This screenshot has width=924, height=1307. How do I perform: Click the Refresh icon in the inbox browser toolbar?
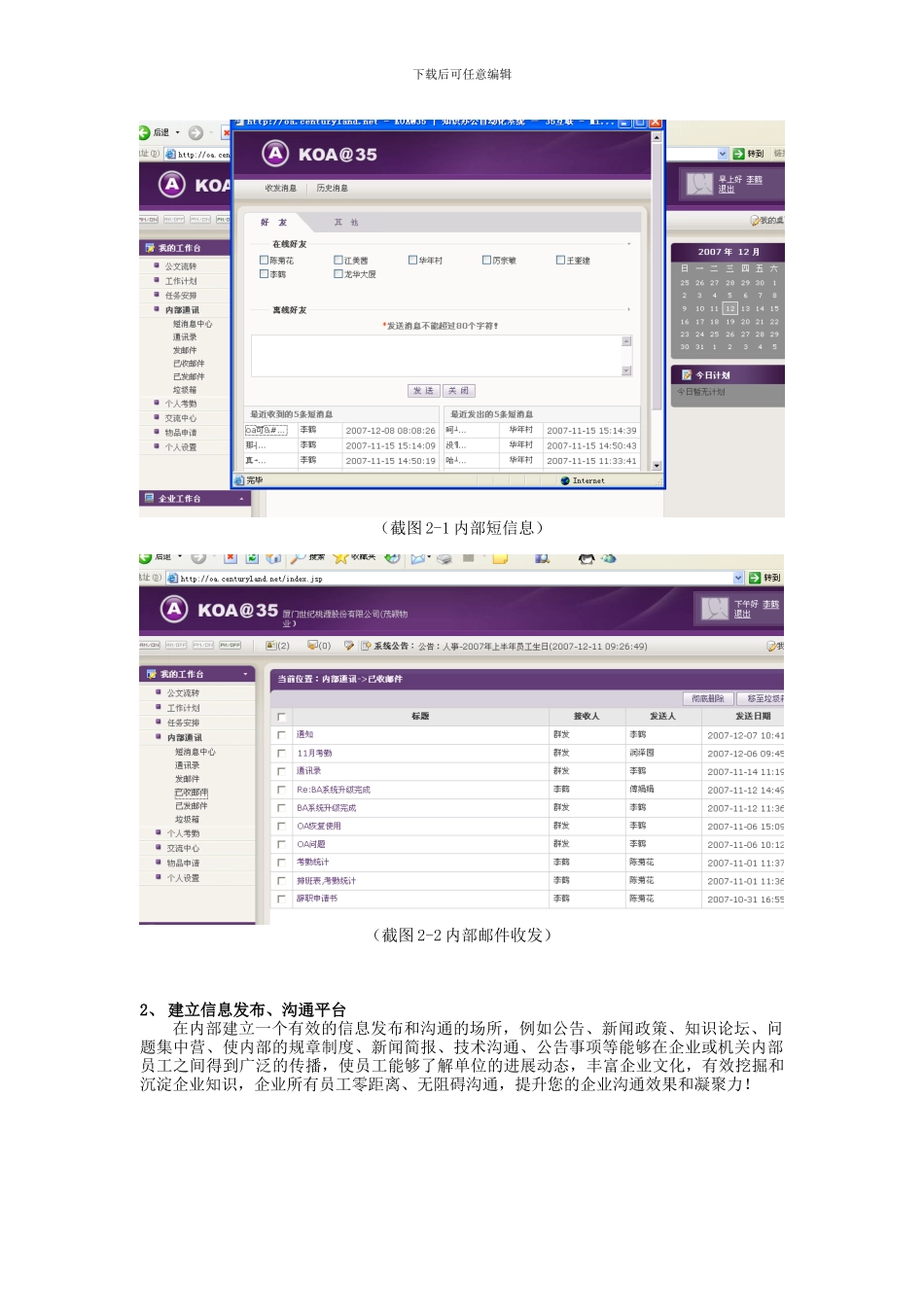(x=252, y=558)
